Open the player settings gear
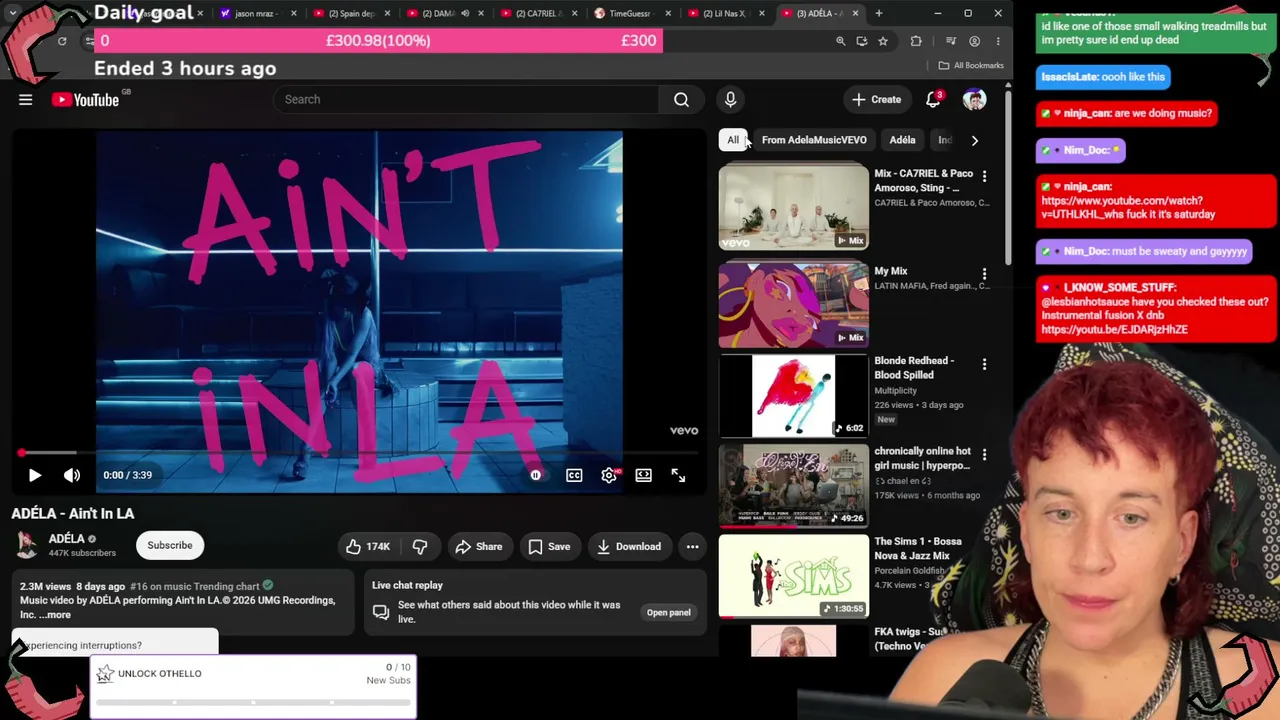This screenshot has height=720, width=1280. pos(609,475)
